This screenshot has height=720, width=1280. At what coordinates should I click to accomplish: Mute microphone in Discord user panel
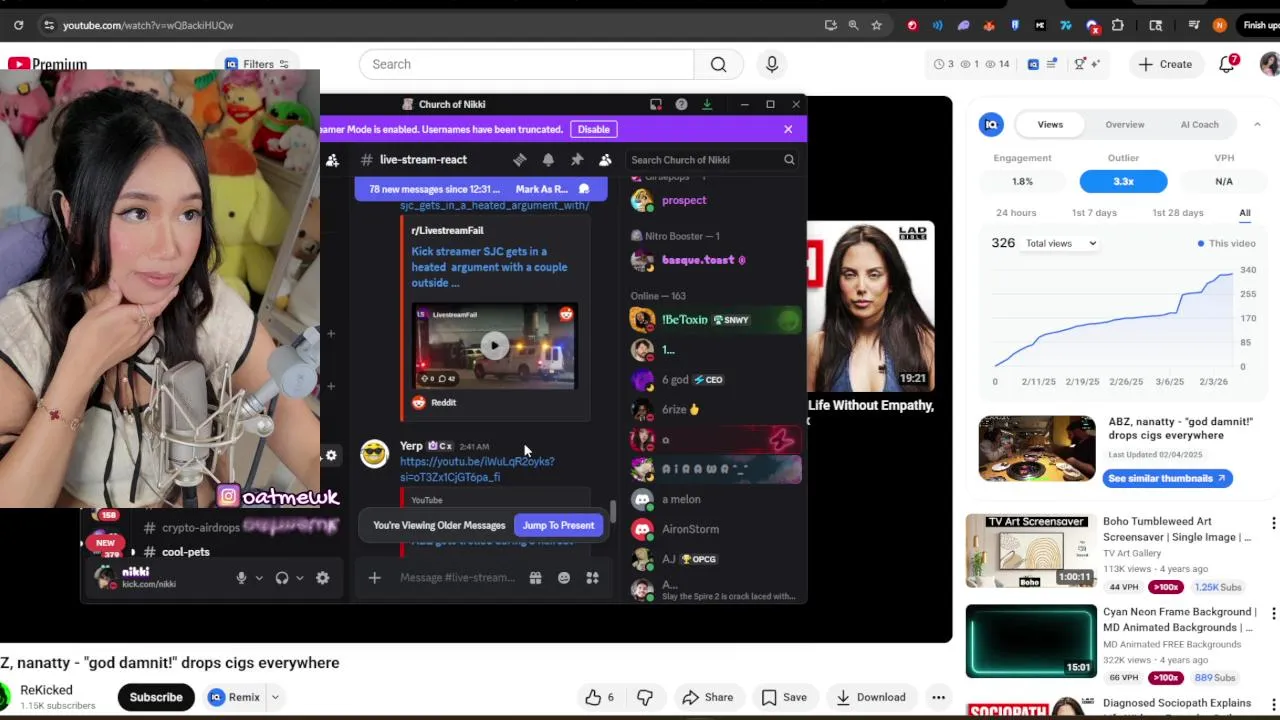click(241, 578)
